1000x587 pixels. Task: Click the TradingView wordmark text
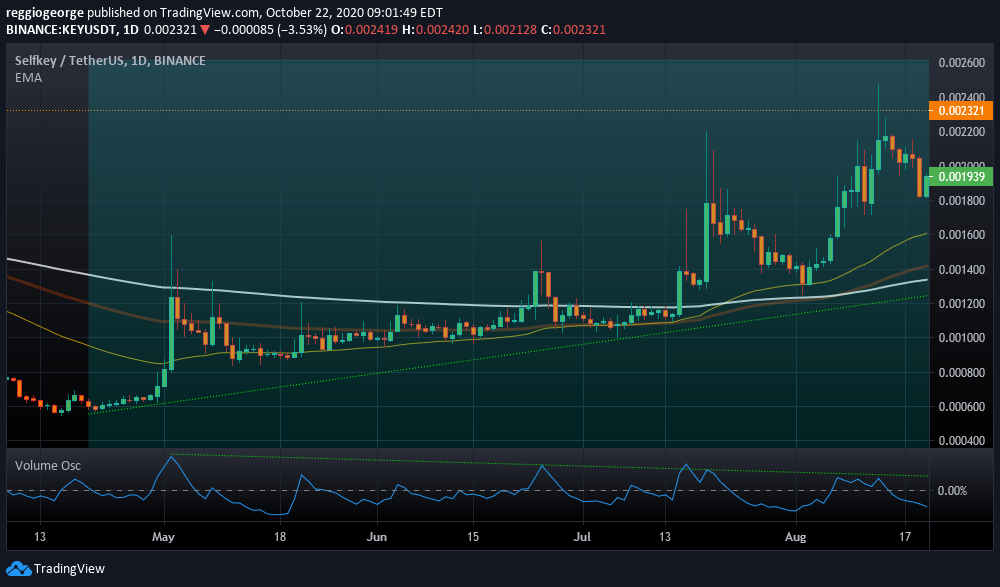(69, 568)
